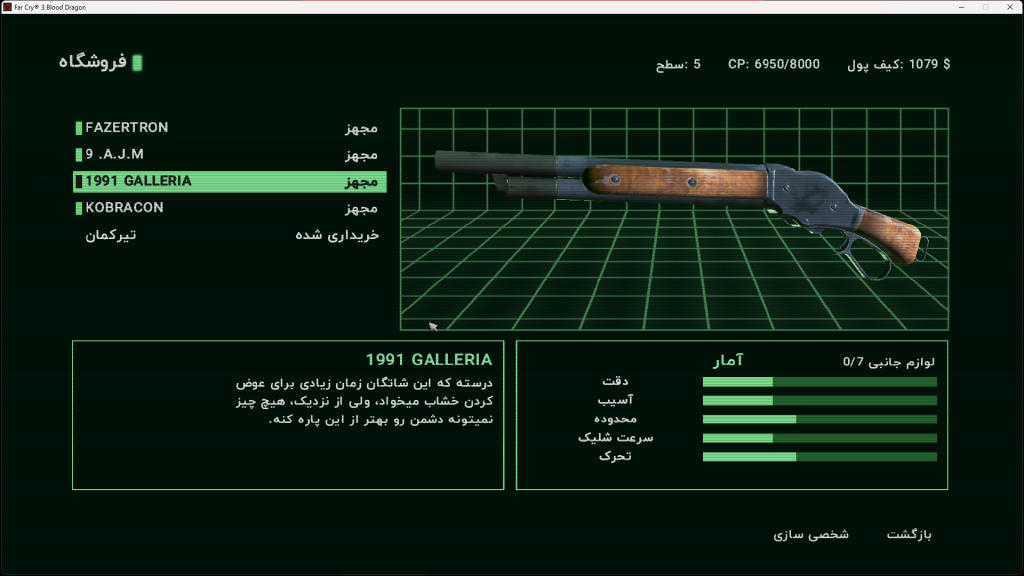Viewport: 1024px width, 576px height.
Task: Select the تیرکمان (bow) entry
Action: [229, 234]
